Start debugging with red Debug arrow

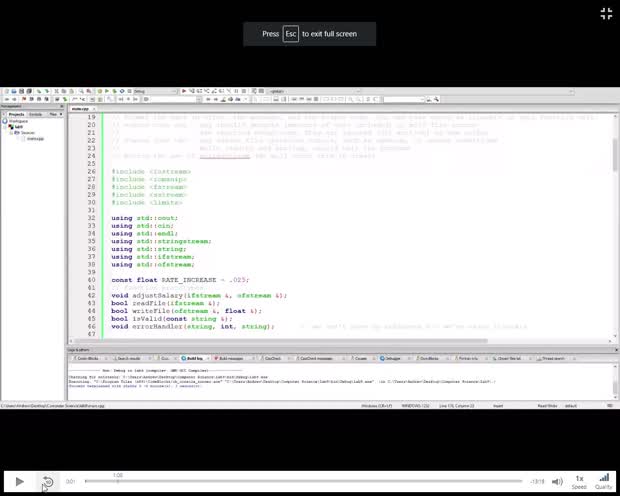(184, 91)
